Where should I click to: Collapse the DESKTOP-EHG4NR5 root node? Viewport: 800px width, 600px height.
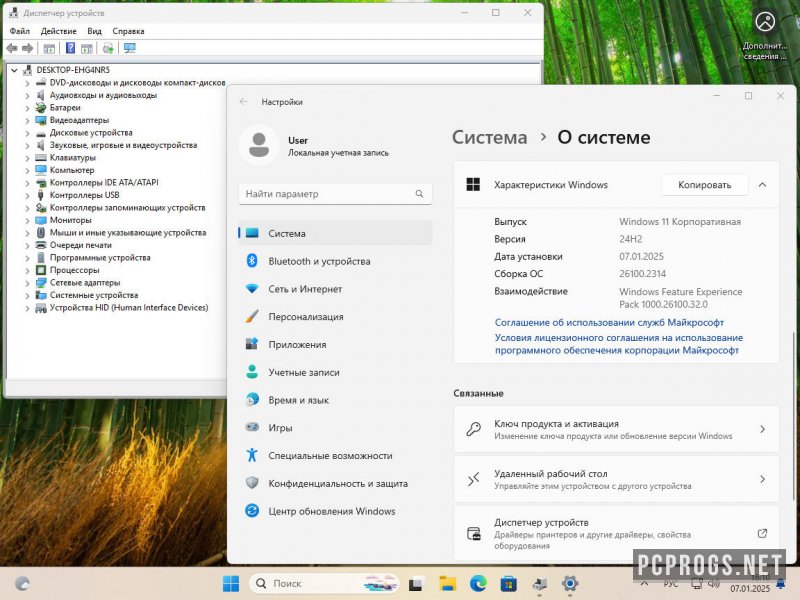pos(14,70)
